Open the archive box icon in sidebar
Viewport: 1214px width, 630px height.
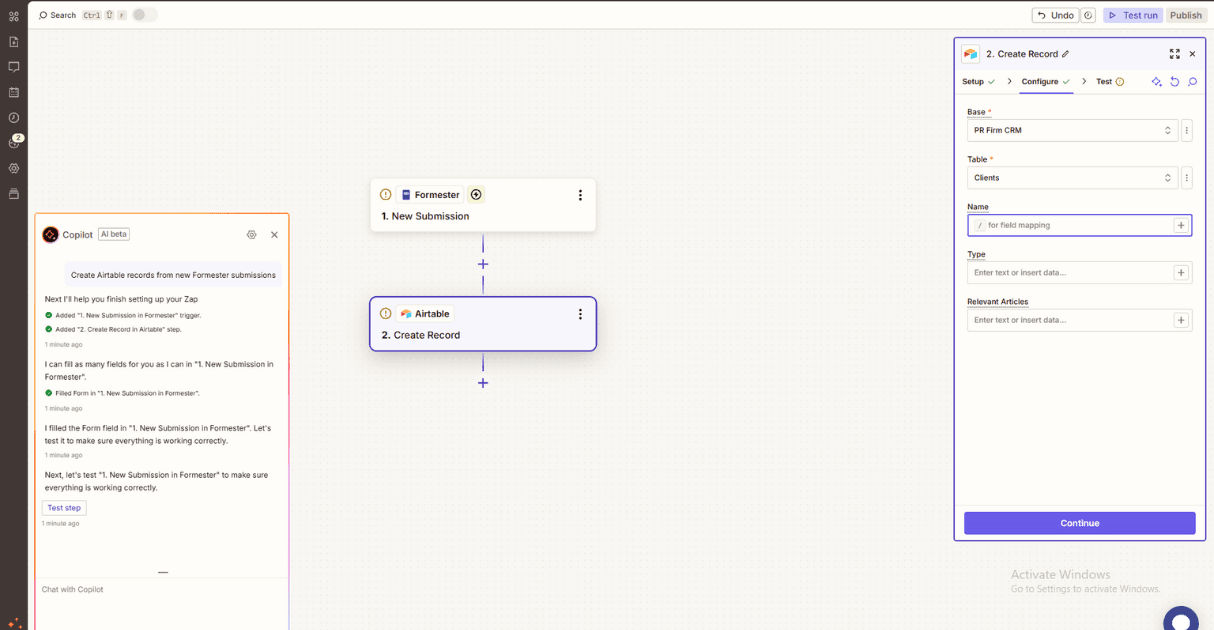click(14, 194)
